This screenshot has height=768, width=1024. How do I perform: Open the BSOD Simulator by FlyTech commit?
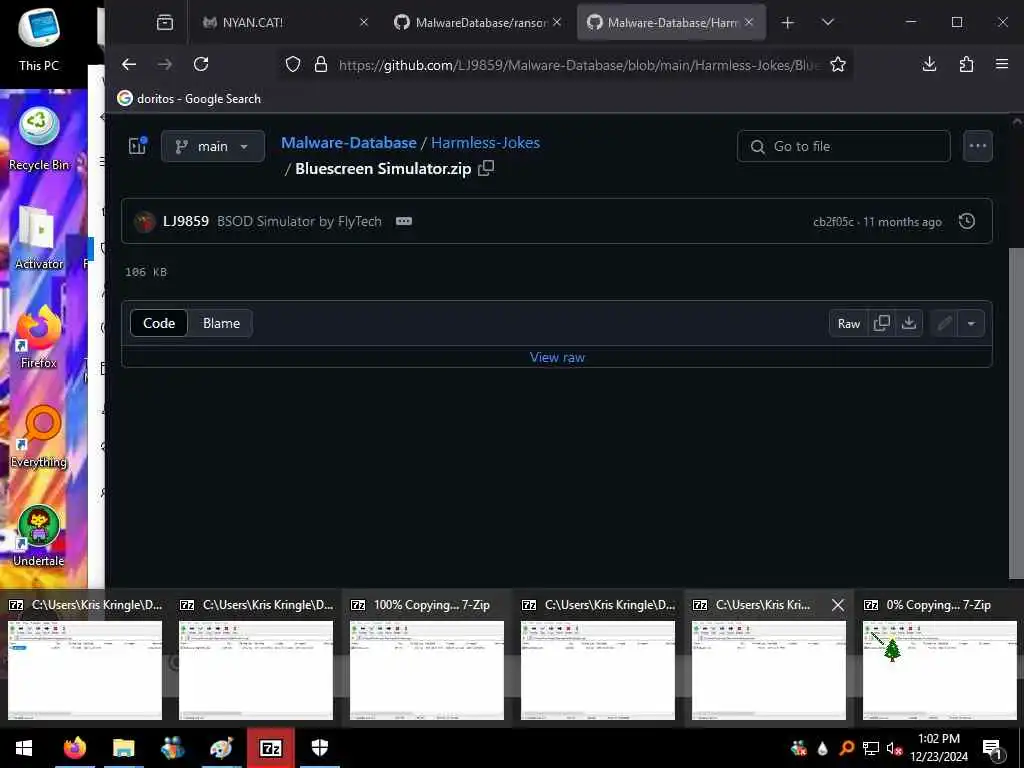point(299,221)
